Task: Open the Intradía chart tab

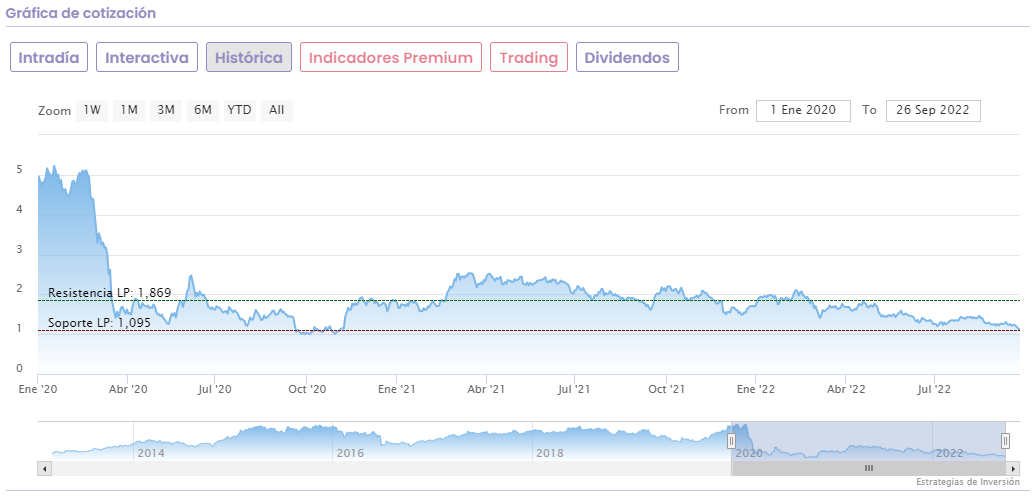Action: (x=49, y=57)
